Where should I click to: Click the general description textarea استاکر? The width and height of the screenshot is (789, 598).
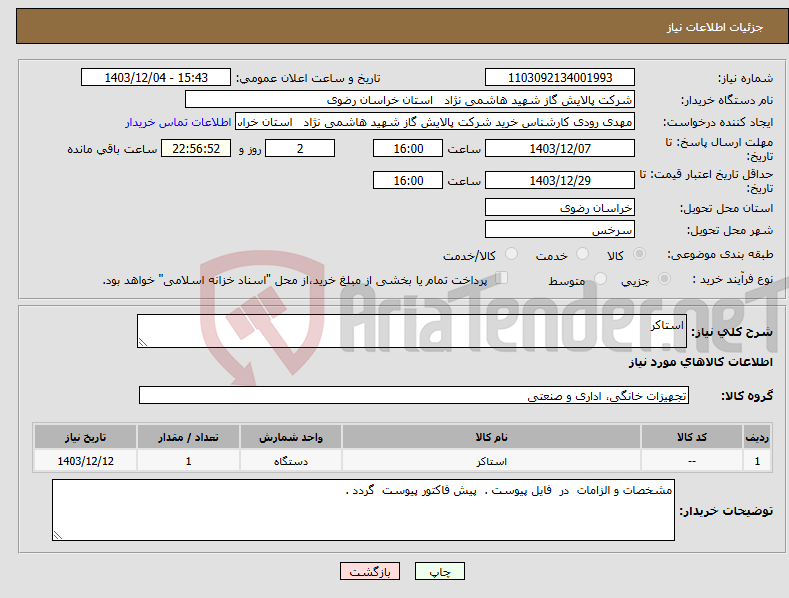coord(412,331)
